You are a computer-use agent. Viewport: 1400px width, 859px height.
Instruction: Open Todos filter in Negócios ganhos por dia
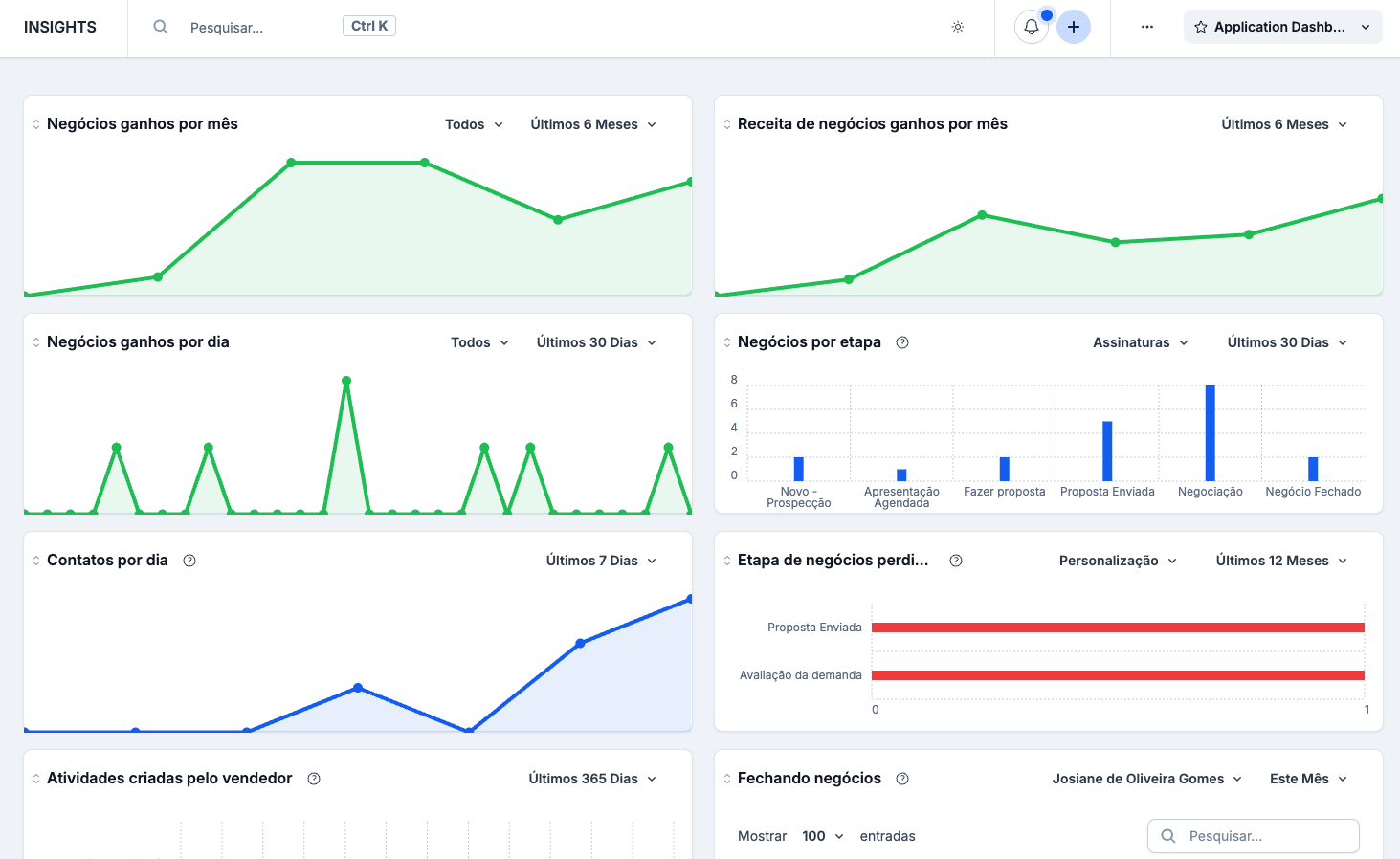[480, 342]
